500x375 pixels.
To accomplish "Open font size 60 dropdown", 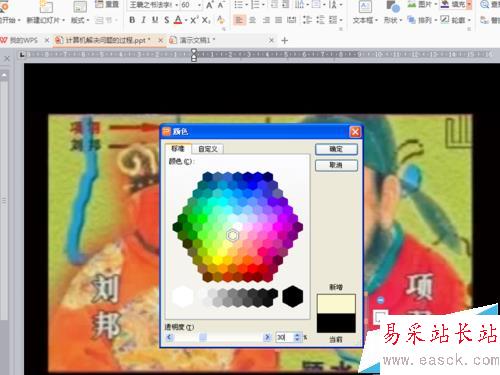I will pyautogui.click(x=199, y=5).
